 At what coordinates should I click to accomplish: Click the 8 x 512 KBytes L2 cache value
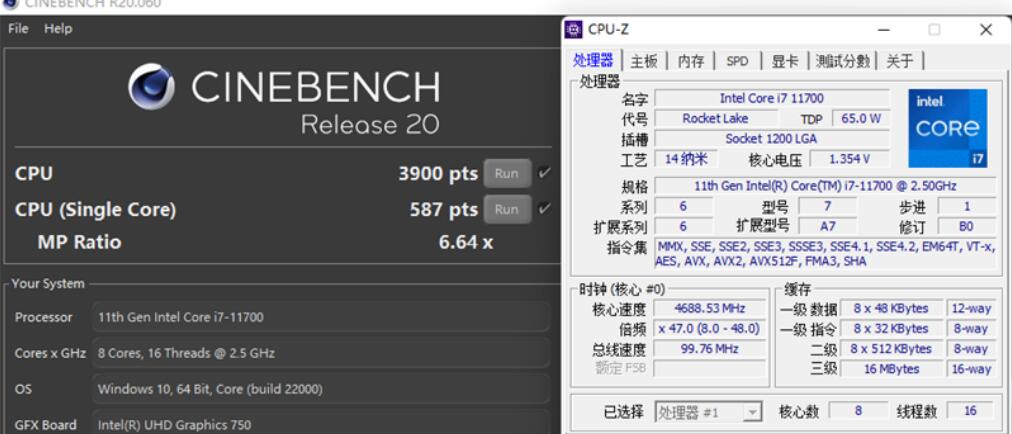[891, 349]
